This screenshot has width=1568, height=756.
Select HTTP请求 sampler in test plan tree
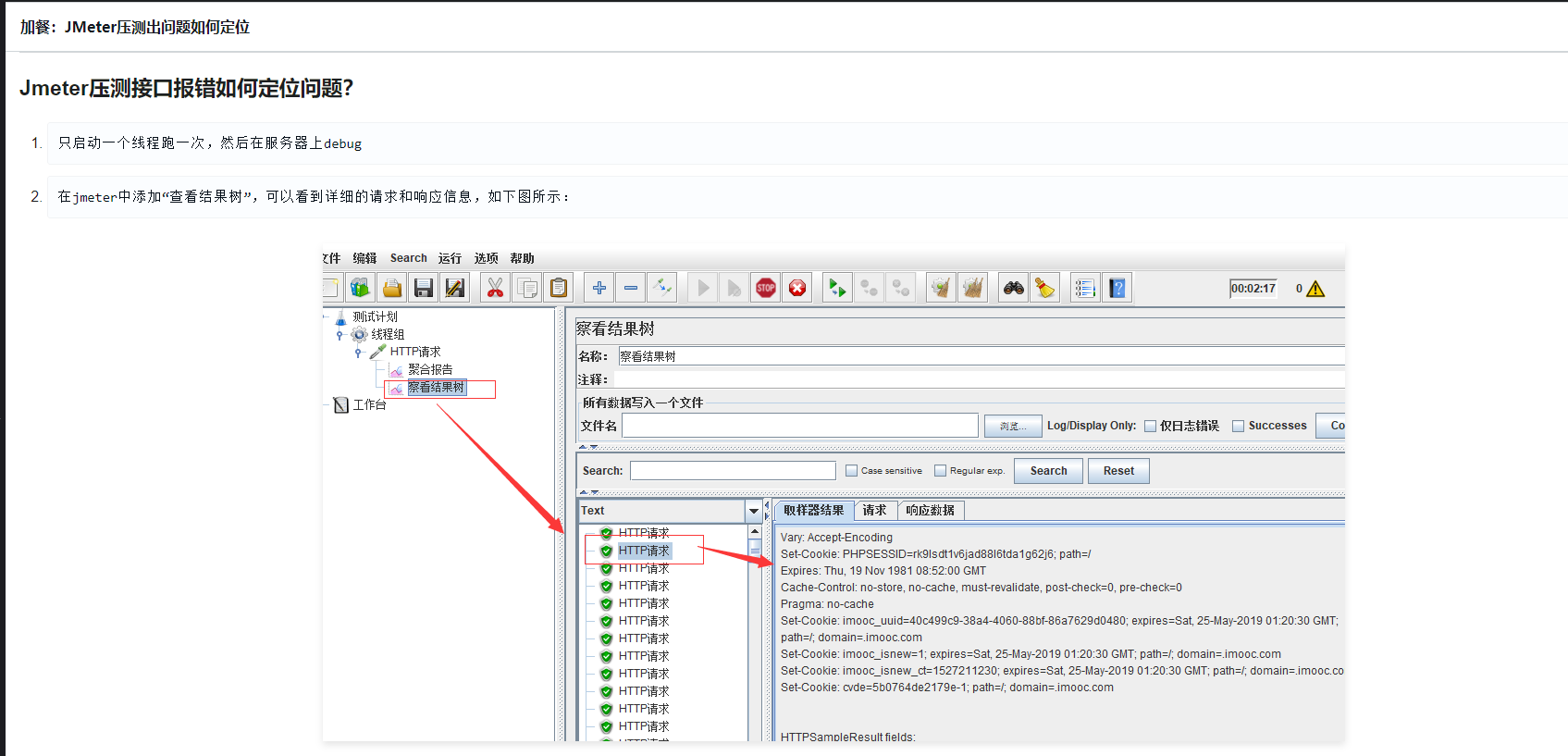pos(415,353)
